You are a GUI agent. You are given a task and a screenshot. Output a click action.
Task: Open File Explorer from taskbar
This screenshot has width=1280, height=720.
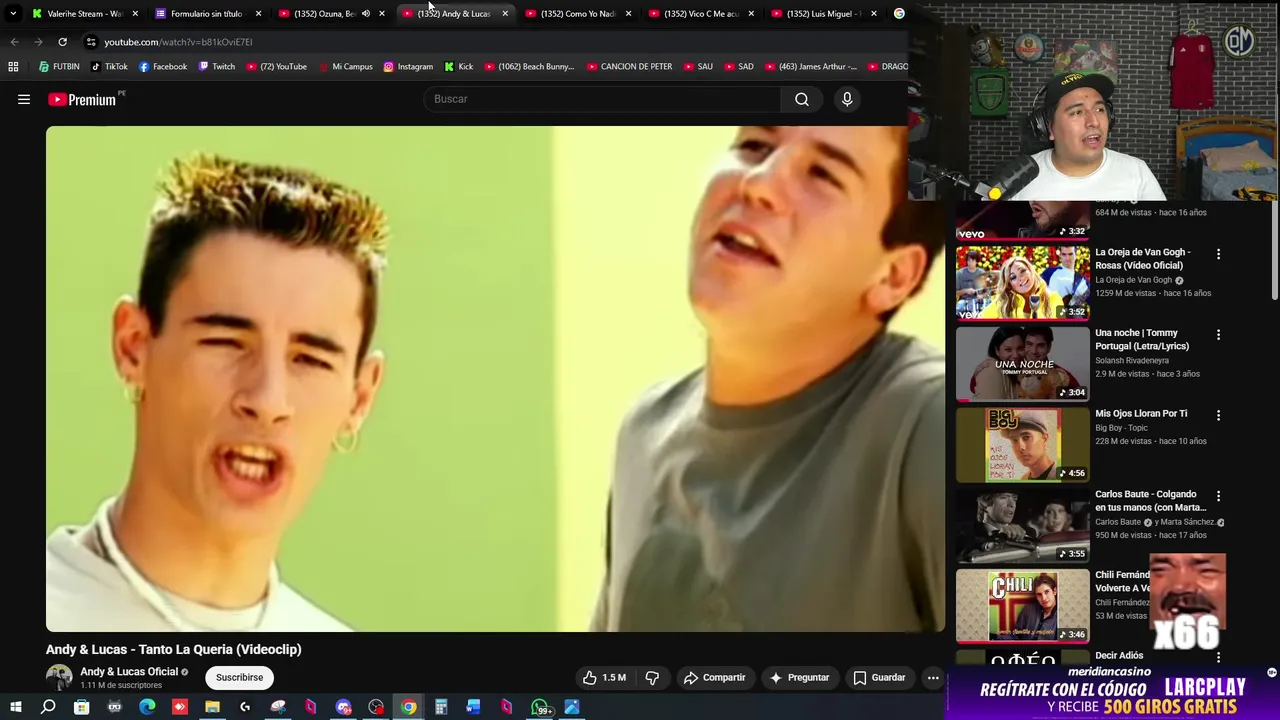[212, 707]
